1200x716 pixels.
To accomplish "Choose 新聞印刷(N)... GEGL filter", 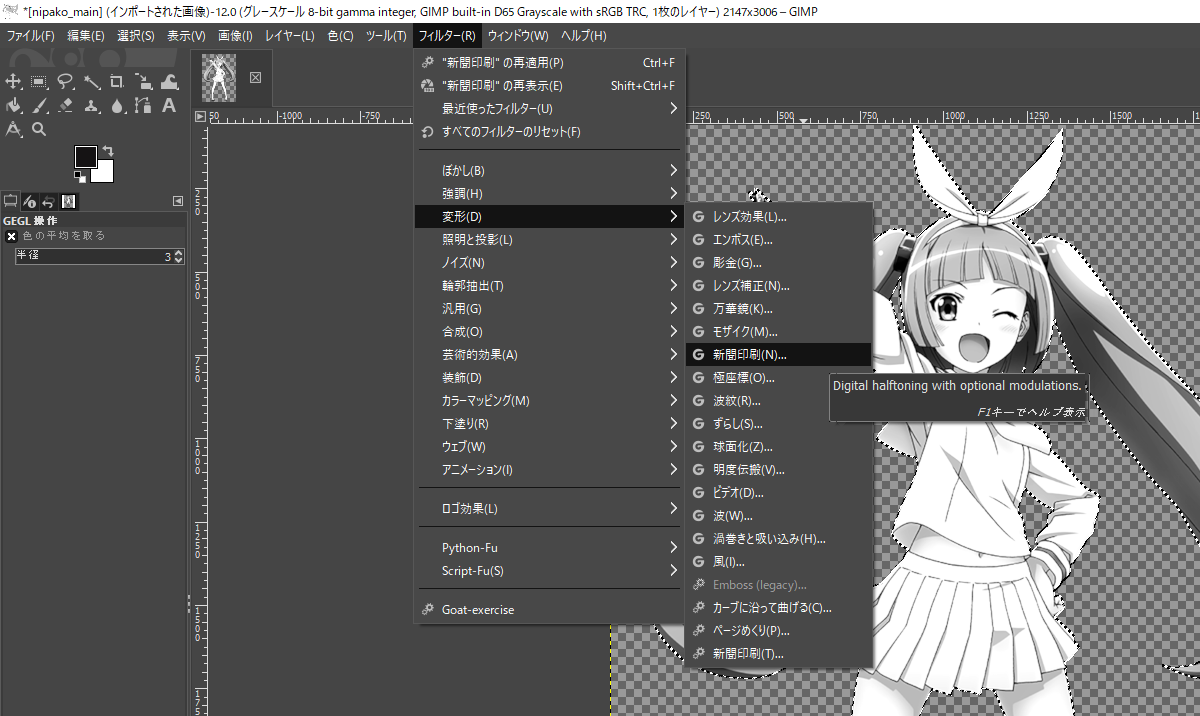I will coord(779,355).
